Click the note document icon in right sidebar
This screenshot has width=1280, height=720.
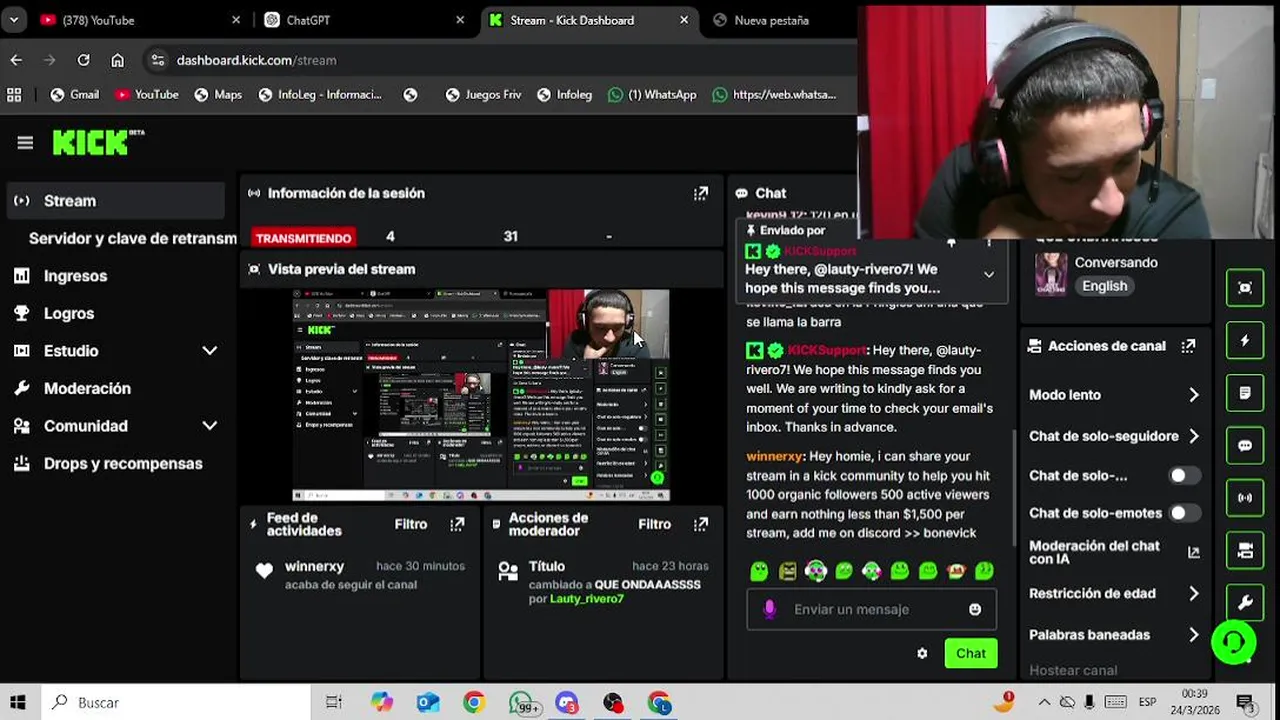[1245, 393]
